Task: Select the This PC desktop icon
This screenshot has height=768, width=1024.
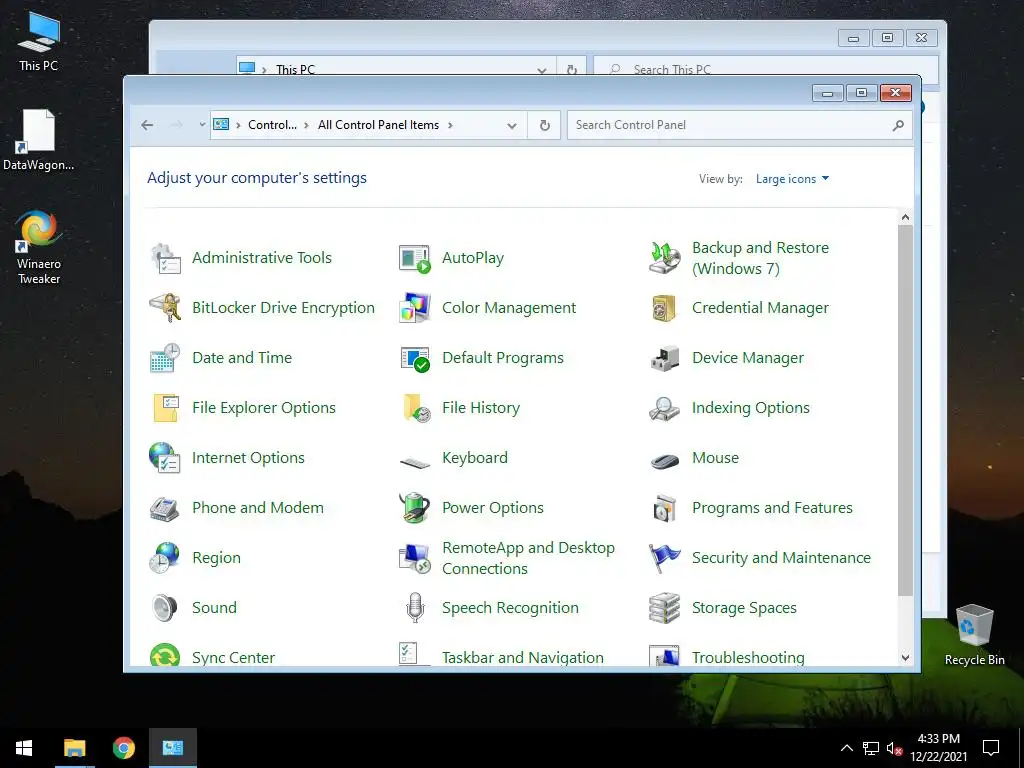Action: click(38, 41)
